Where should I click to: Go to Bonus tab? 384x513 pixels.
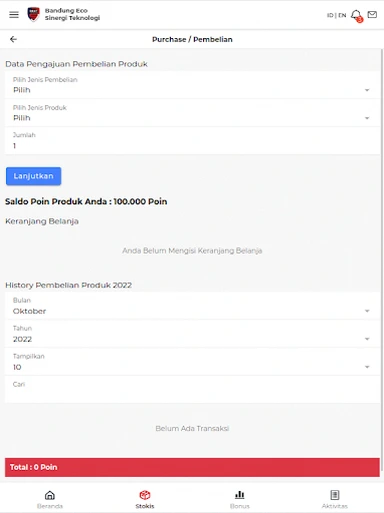click(x=240, y=499)
